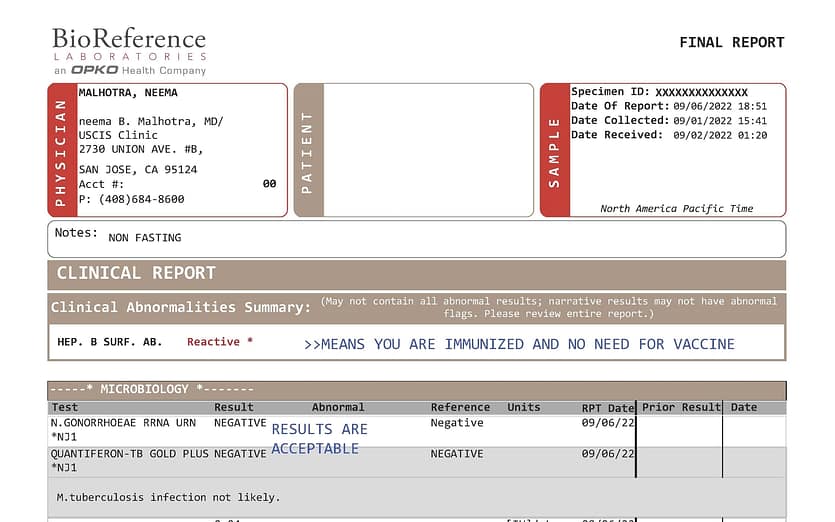Click the Date Collected value

click(720, 121)
